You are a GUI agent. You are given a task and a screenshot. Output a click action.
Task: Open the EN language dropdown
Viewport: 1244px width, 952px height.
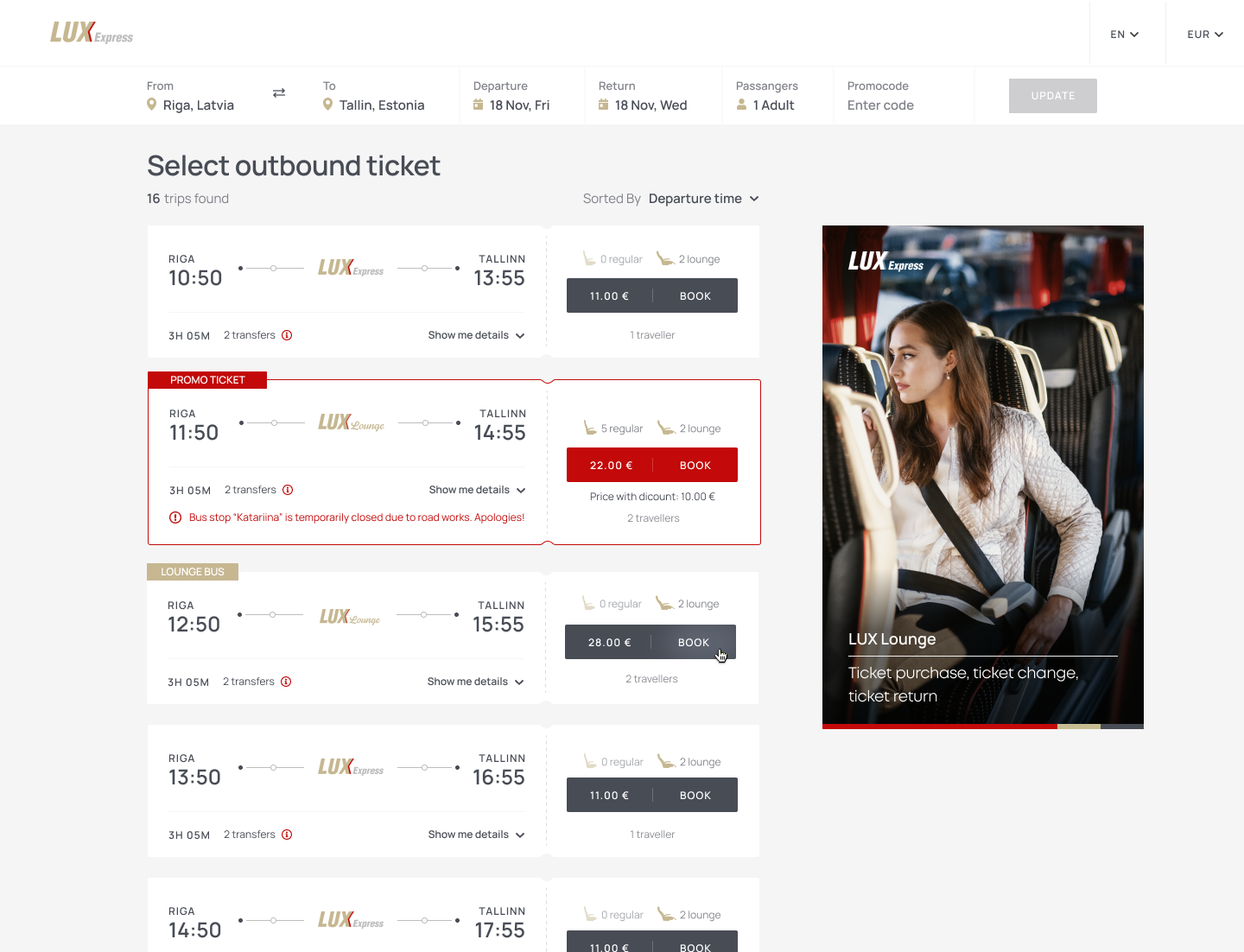pyautogui.click(x=1125, y=35)
